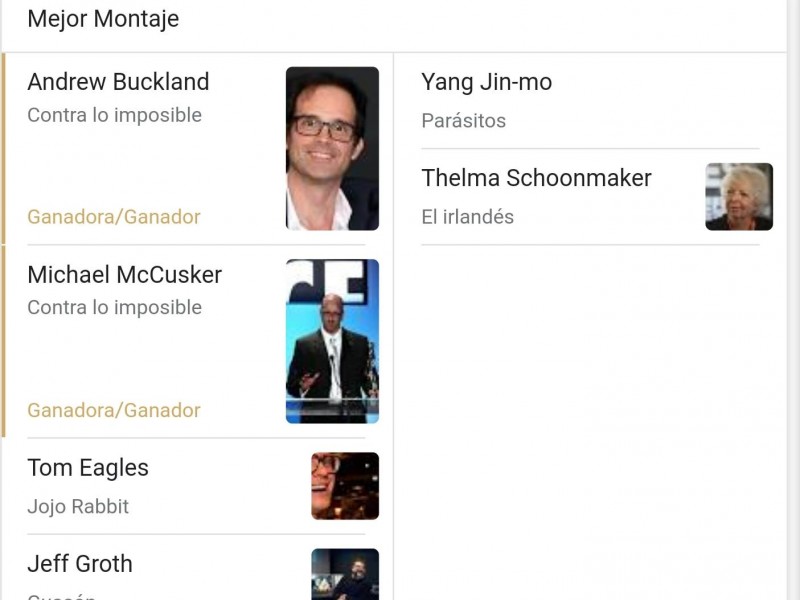This screenshot has width=800, height=600.
Task: Open 'Contra lo imposible' under Andrew Buckland
Action: coord(114,115)
